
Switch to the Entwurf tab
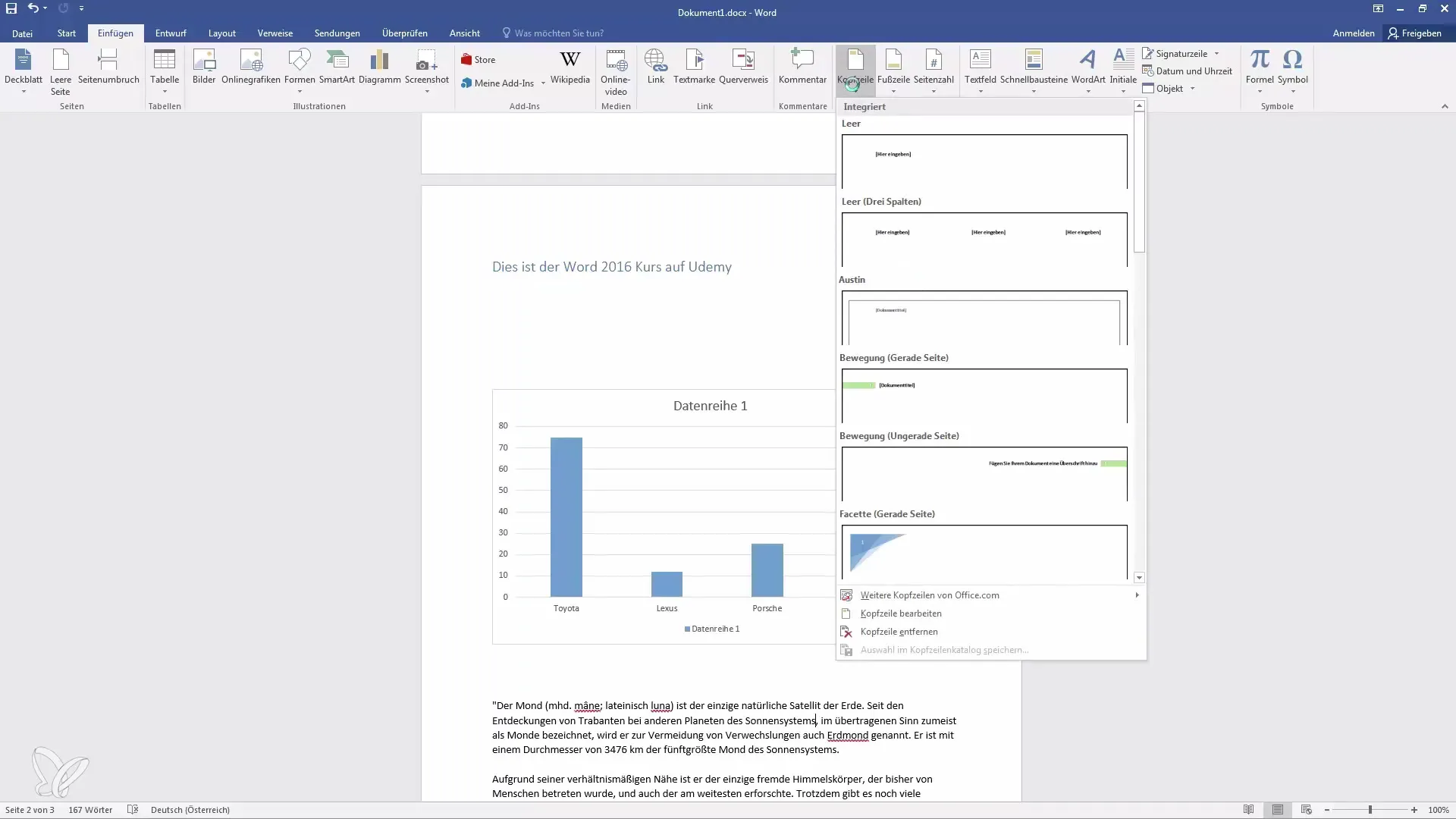(x=171, y=33)
